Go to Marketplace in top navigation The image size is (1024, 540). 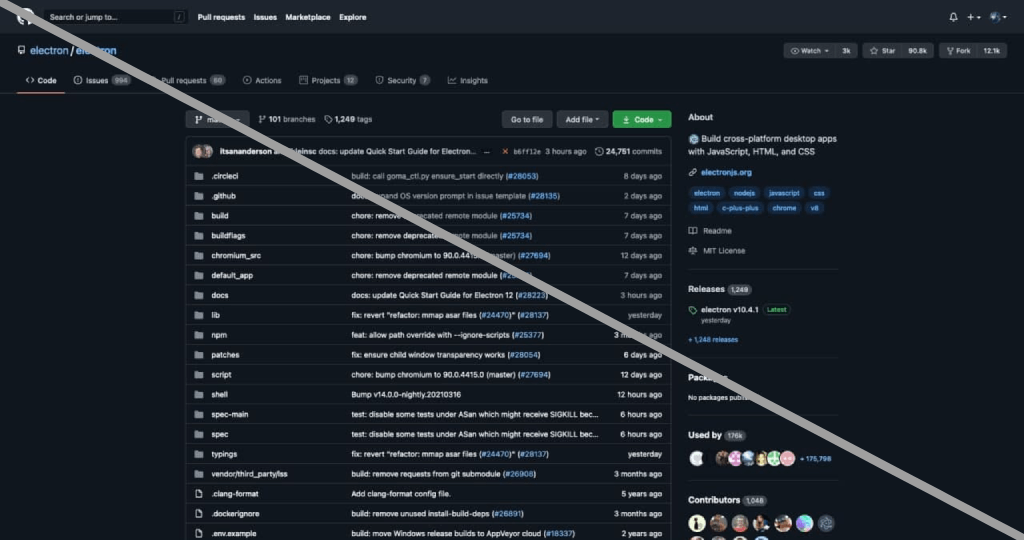(308, 17)
